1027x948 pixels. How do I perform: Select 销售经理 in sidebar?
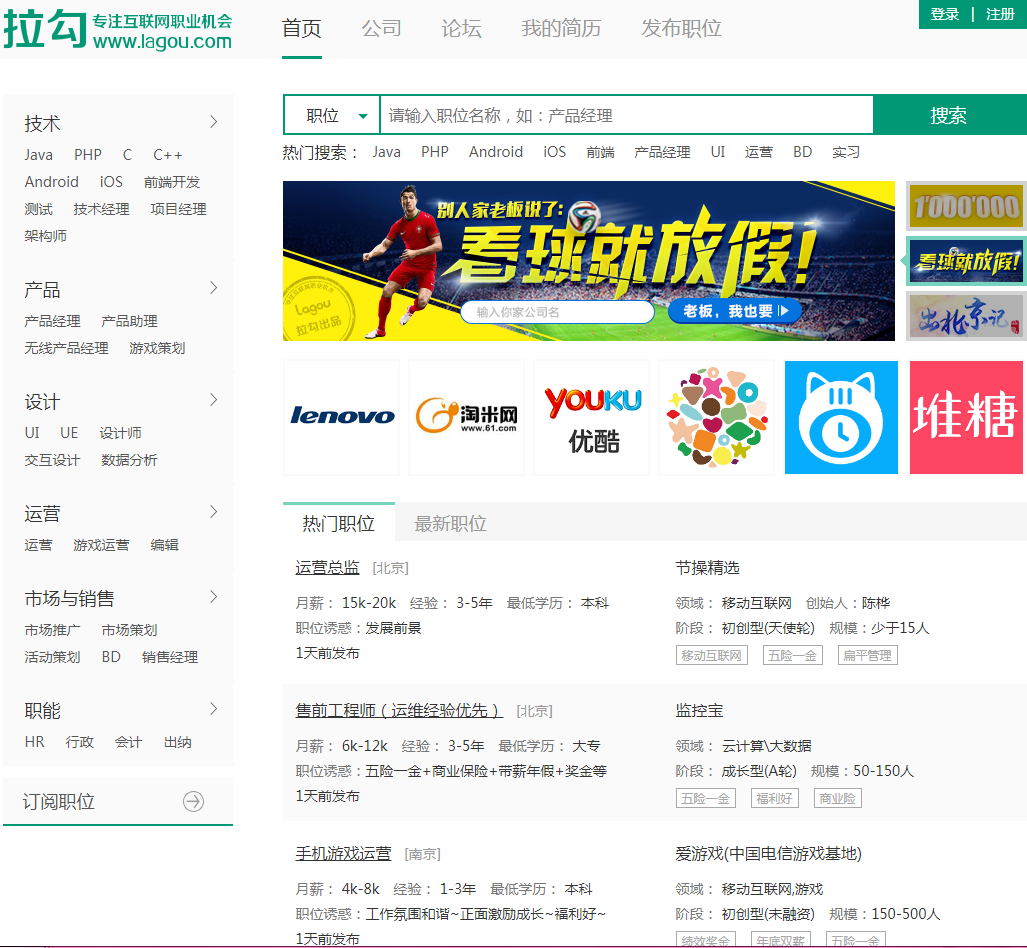pyautogui.click(x=170, y=657)
